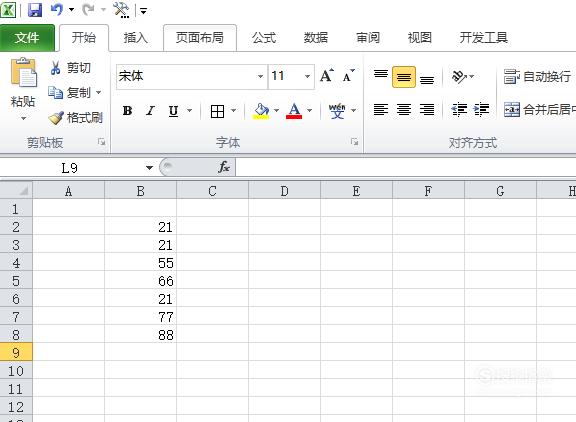Increase font size with large A icon
Screen dimensions: 576x422
pyautogui.click(x=327, y=76)
